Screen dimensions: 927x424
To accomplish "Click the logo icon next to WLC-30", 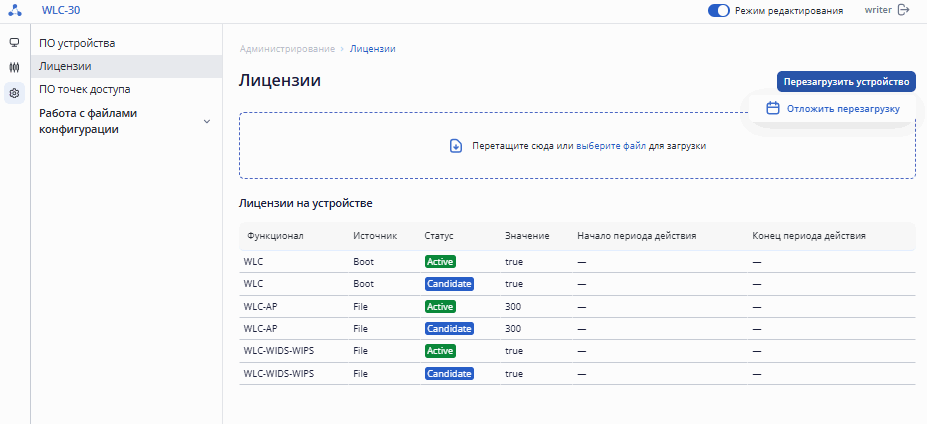I will (14, 10).
